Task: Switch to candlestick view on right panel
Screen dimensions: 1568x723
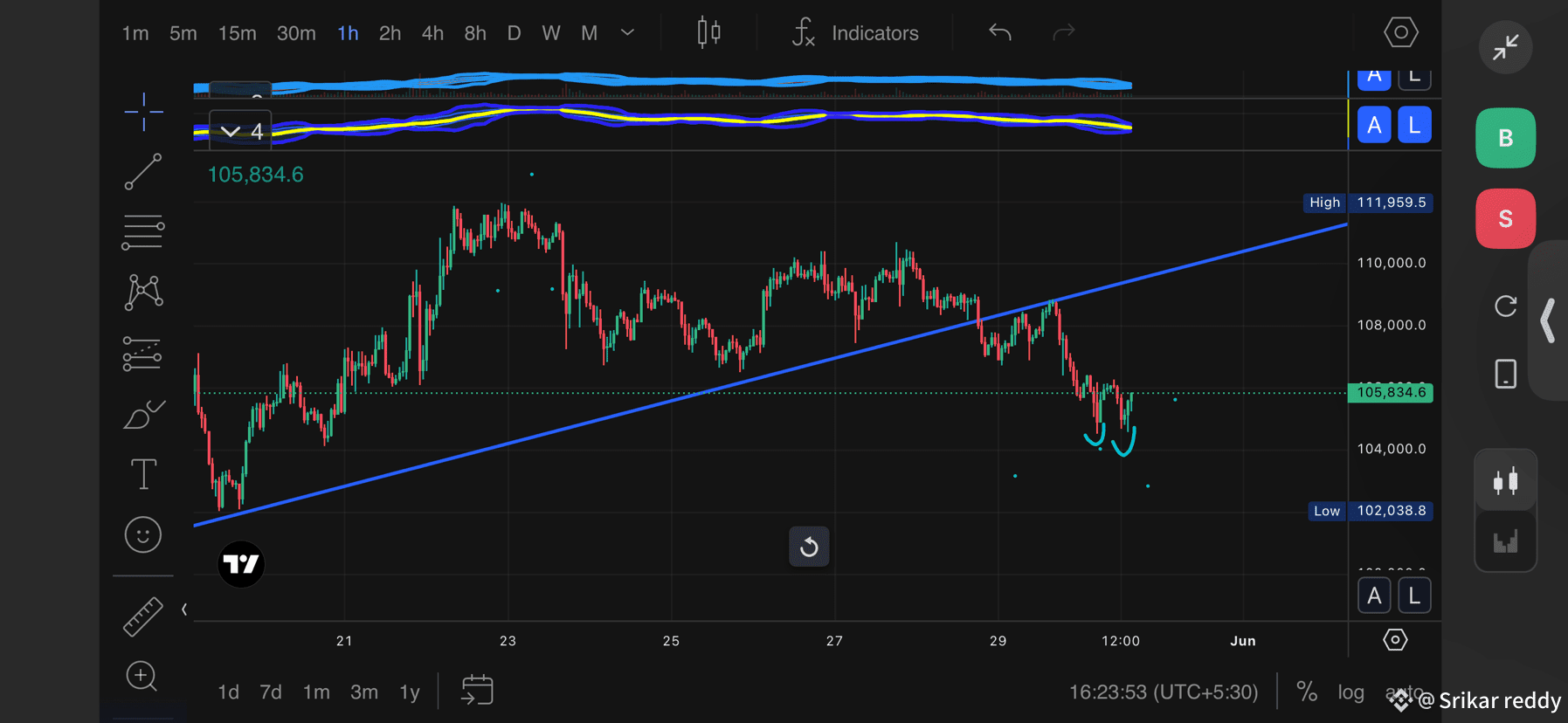Action: coord(1505,480)
